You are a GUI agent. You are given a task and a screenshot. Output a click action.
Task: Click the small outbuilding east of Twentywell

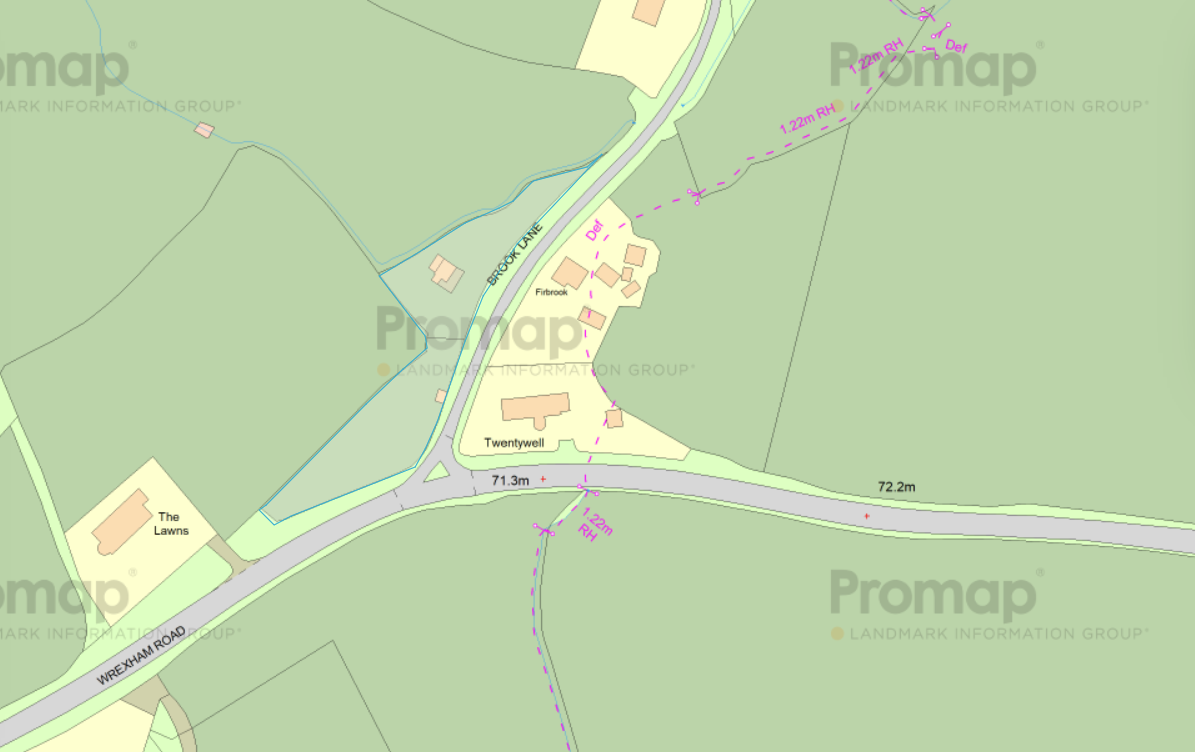pos(614,418)
